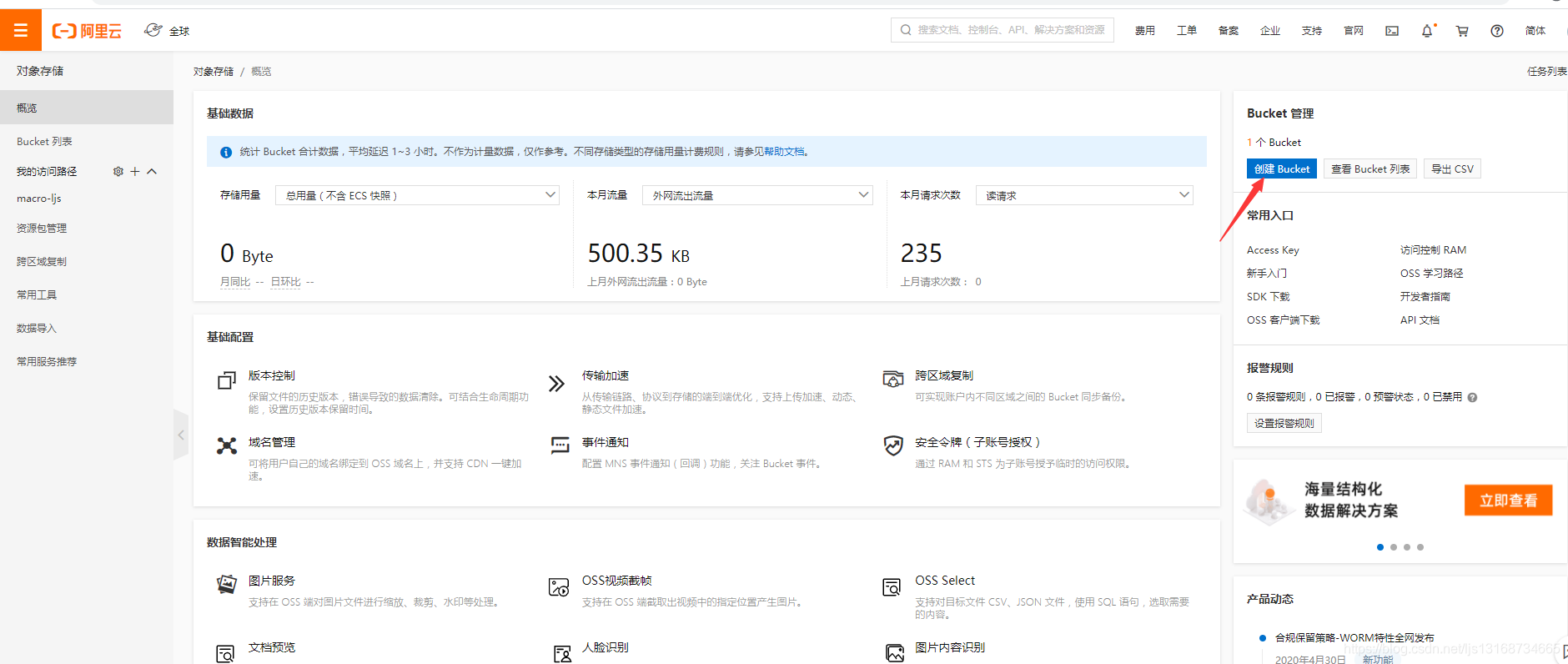The image size is (1568, 664).
Task: Switch language via 简体
Action: pos(1535,31)
